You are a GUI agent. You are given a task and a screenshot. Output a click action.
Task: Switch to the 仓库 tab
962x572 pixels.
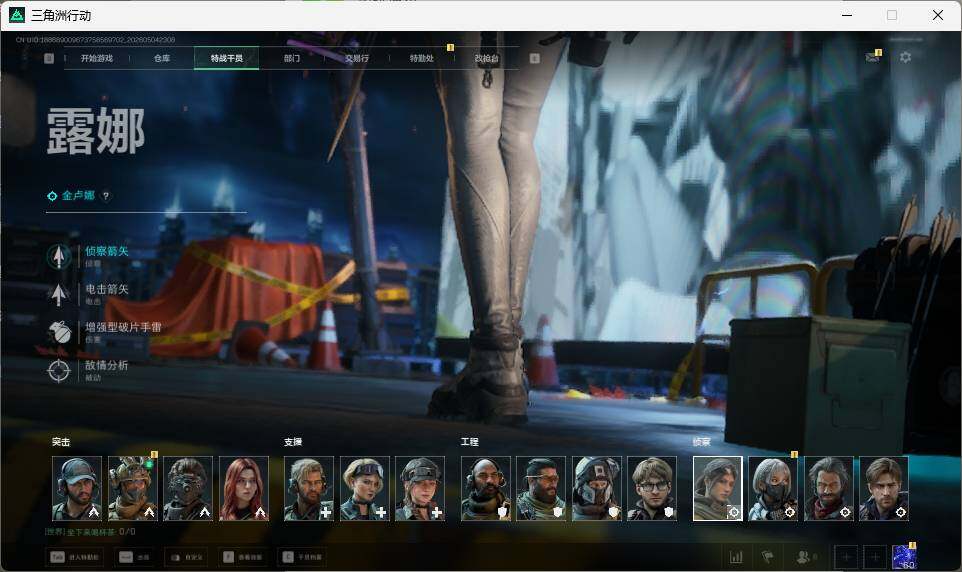162,58
